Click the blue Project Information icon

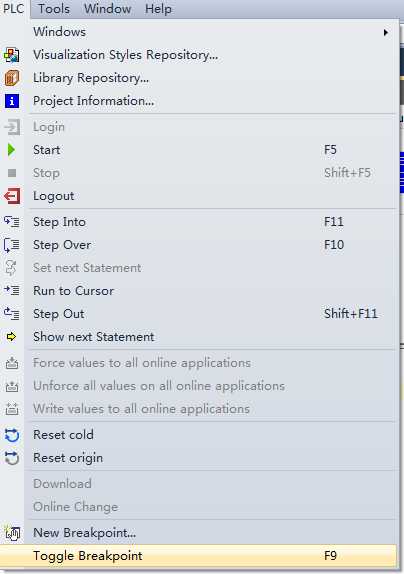pos(12,101)
